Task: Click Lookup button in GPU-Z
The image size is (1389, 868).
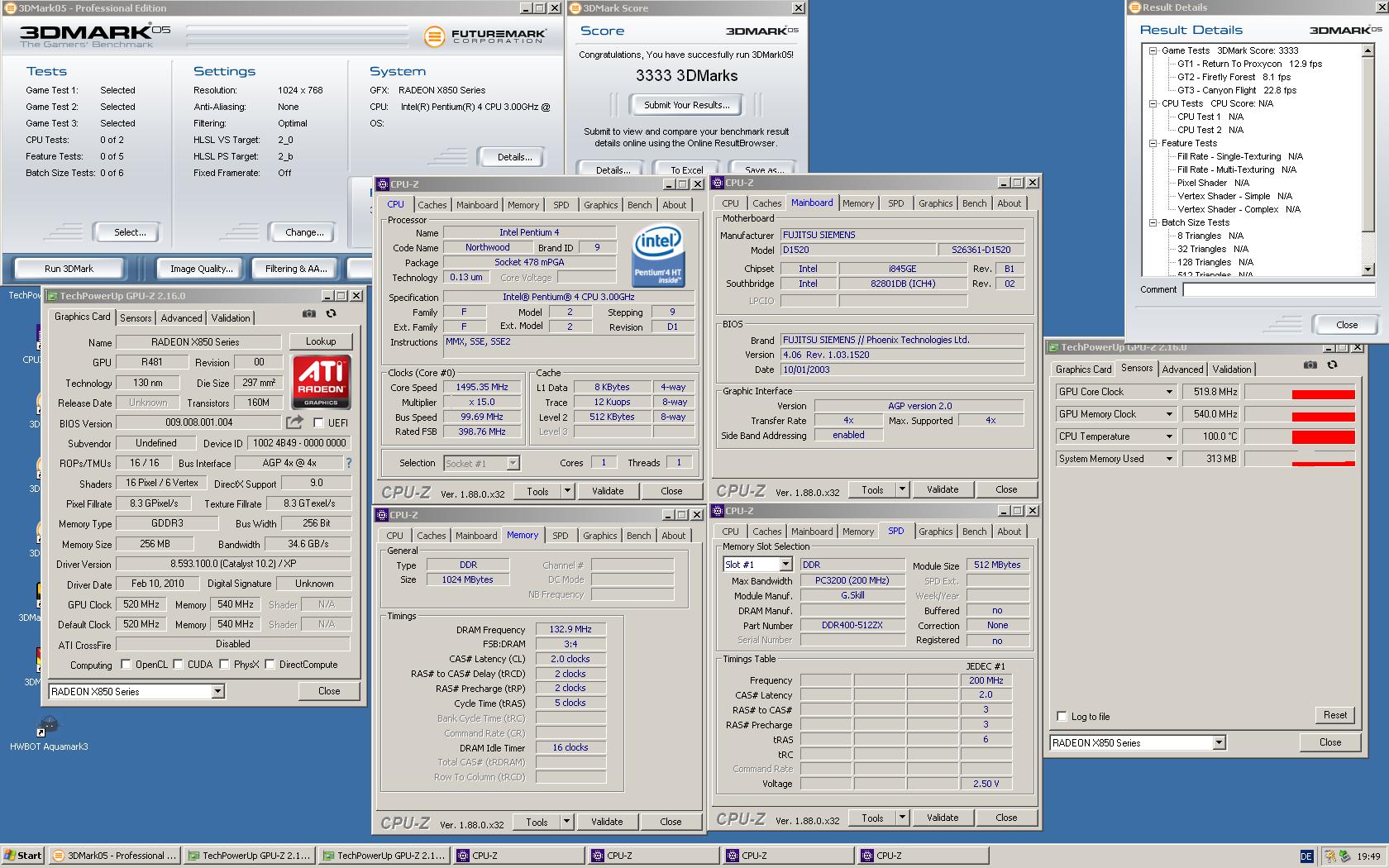Action: click(x=321, y=341)
